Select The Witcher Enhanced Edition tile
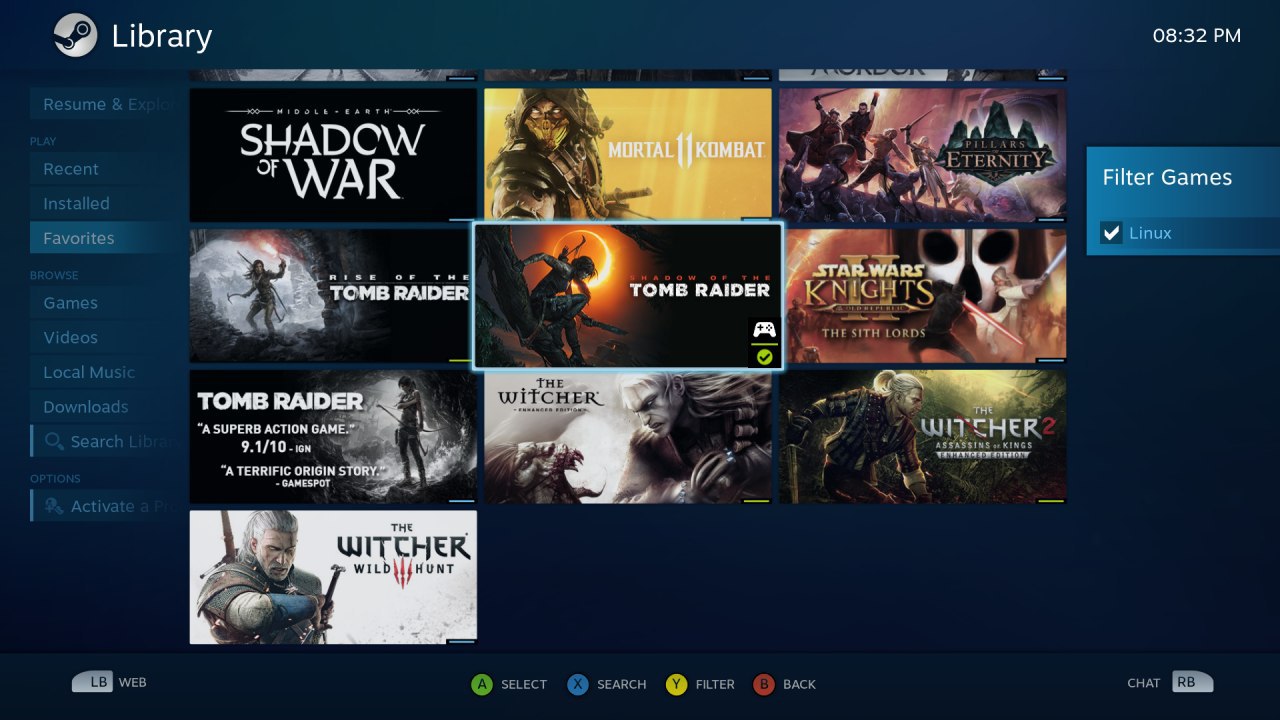The height and width of the screenshot is (720, 1280). tap(628, 437)
